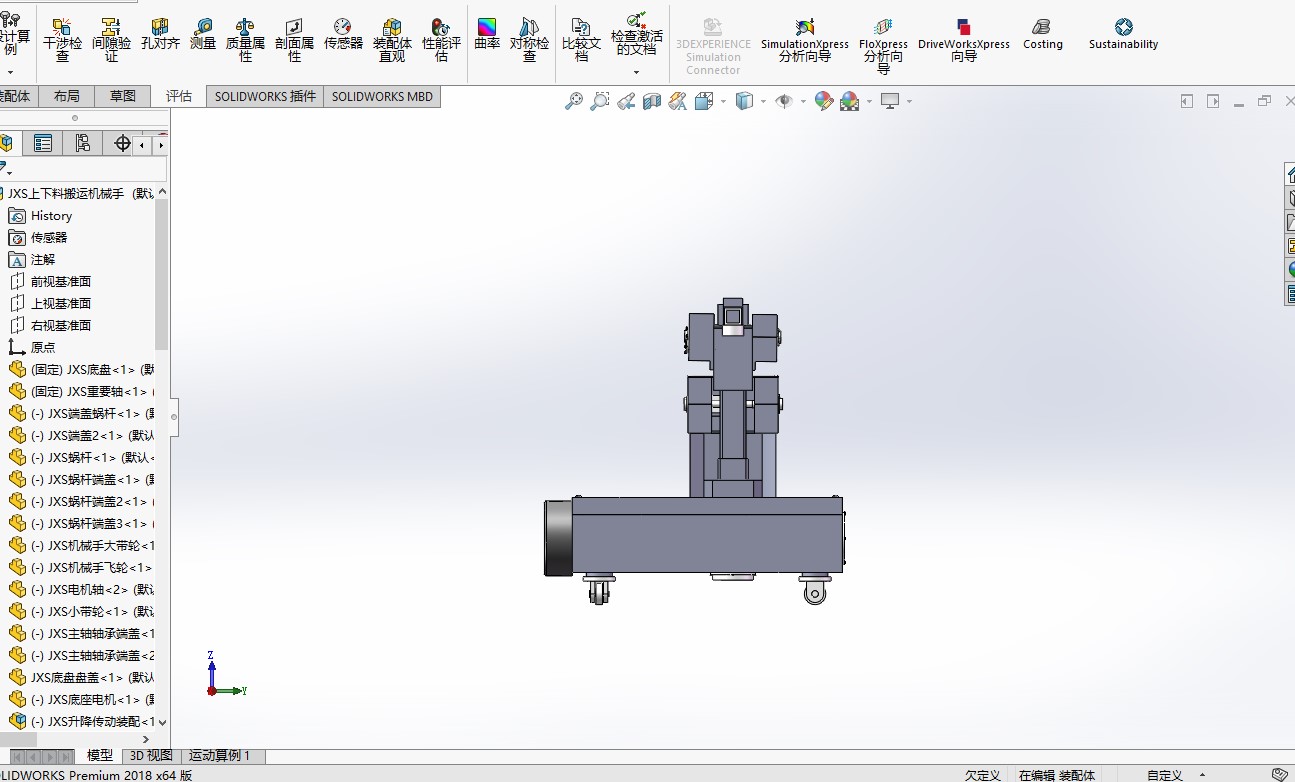This screenshot has height=782, width=1295.
Task: Open the Dynamic Annotation Views icon
Action: (x=678, y=101)
